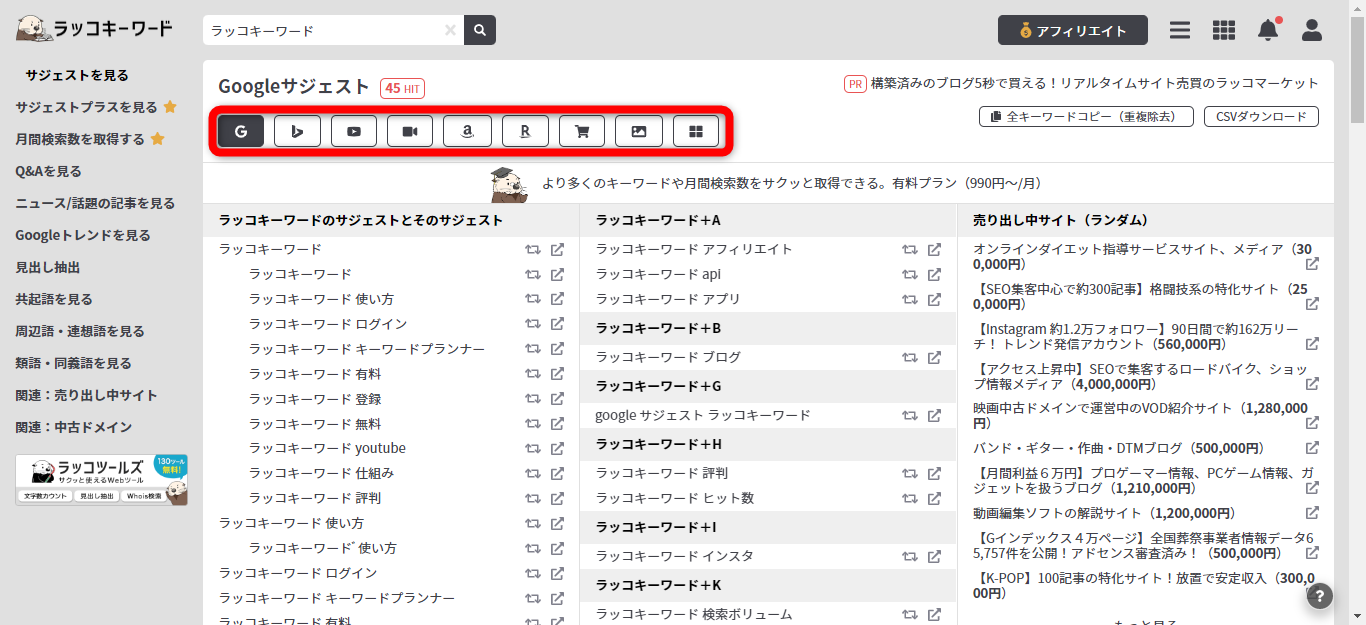This screenshot has width=1366, height=625.
Task: Re-search icon for ラッコキーワード ログイン indented row
Action: click(x=533, y=324)
